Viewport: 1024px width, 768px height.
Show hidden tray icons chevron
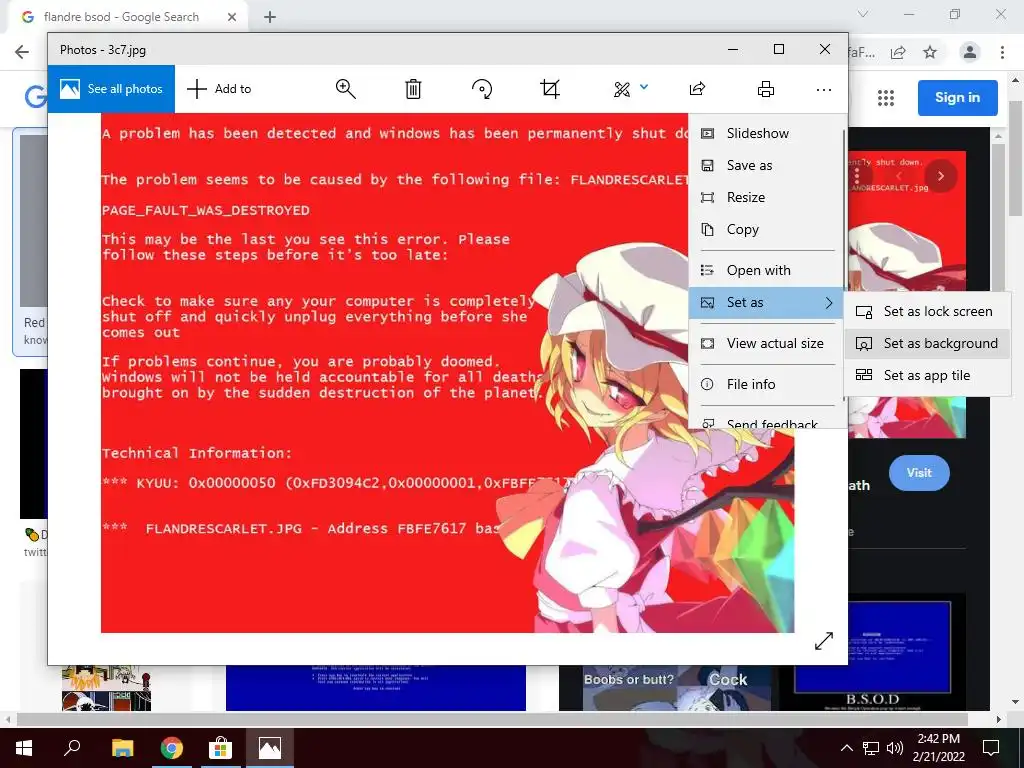point(846,748)
